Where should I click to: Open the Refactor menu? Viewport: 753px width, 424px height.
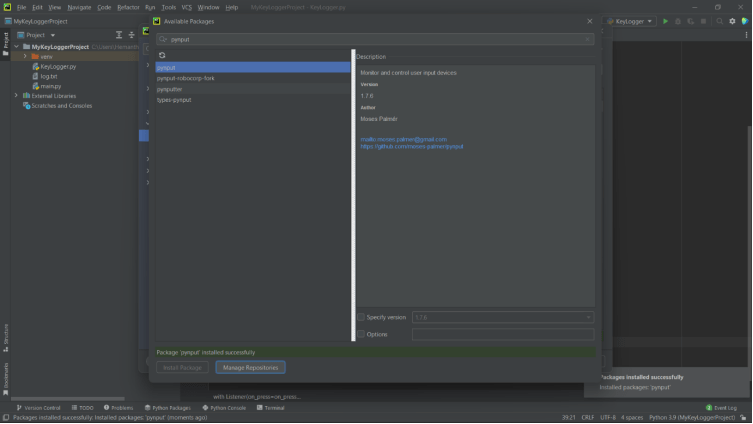tap(128, 7)
